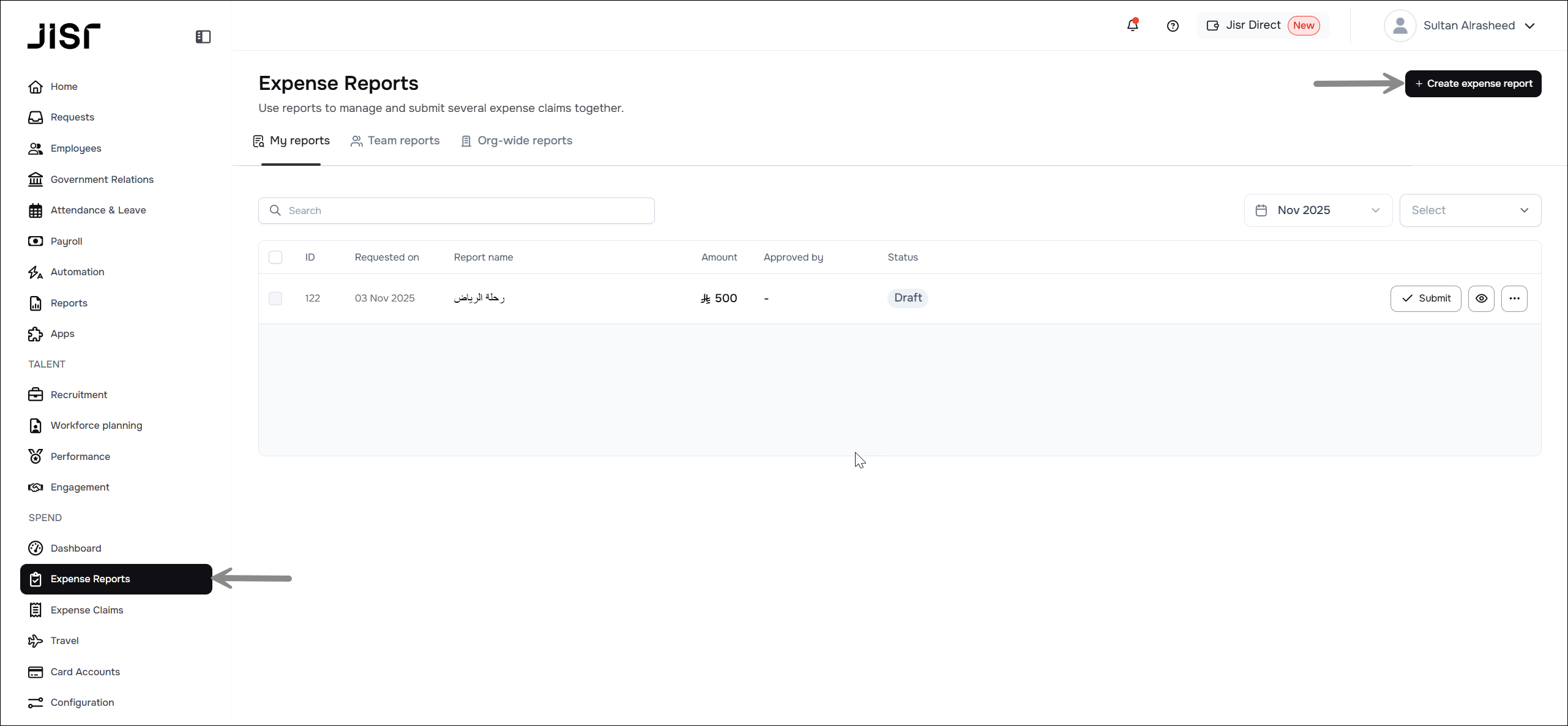The width and height of the screenshot is (1568, 726).
Task: Switch to Team reports tab
Action: [x=395, y=141]
